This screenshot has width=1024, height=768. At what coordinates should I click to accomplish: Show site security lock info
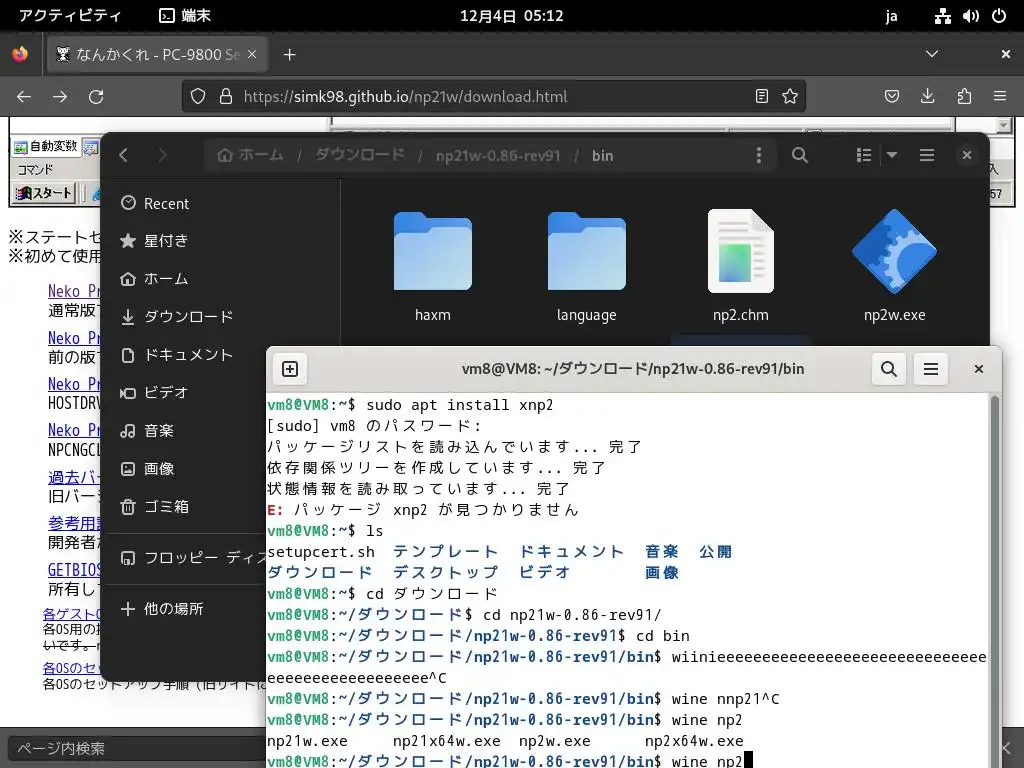226,97
